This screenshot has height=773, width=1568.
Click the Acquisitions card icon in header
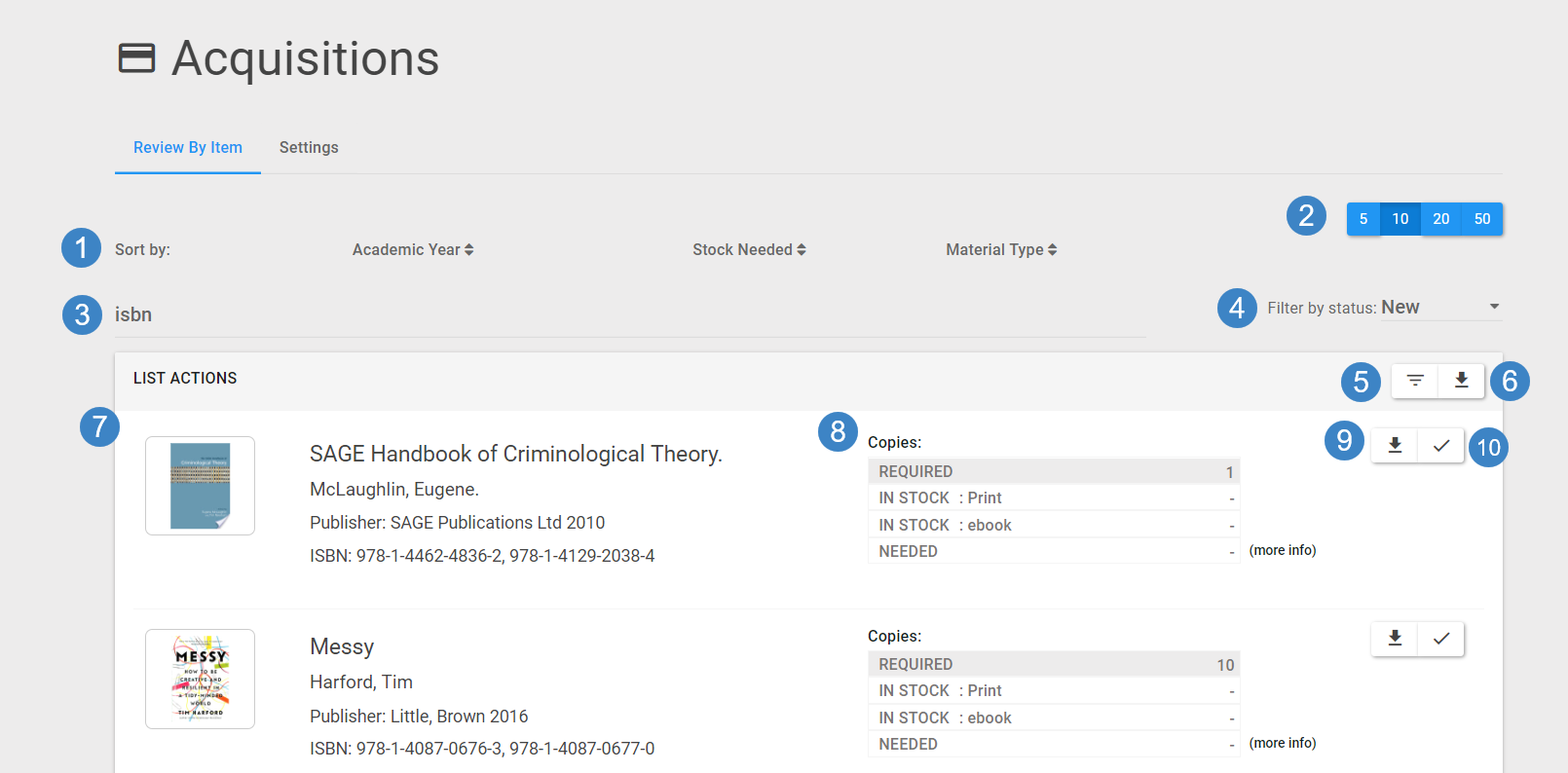(x=136, y=58)
